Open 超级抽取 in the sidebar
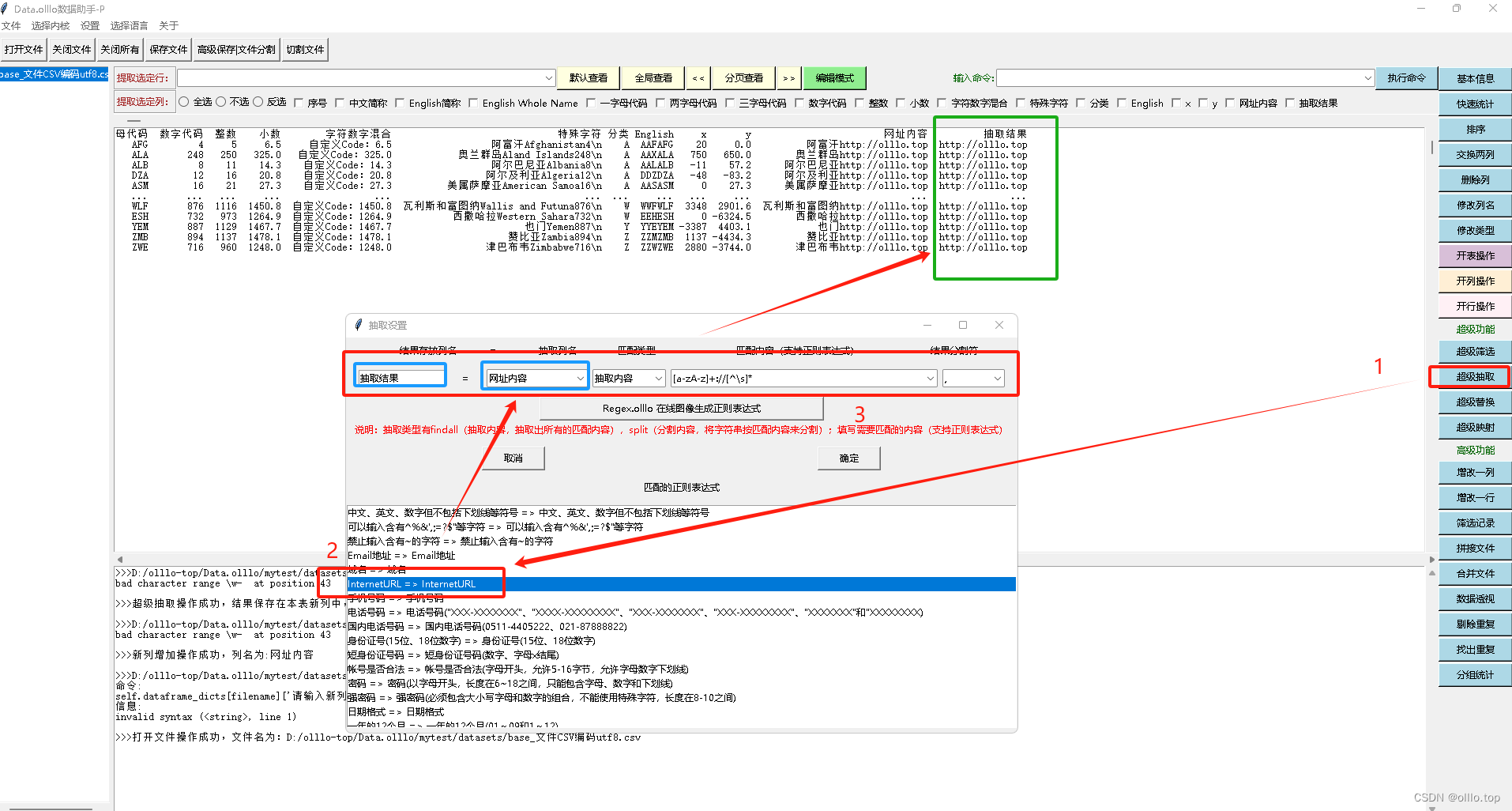Viewport: 1512px width, 811px height. 1473,376
